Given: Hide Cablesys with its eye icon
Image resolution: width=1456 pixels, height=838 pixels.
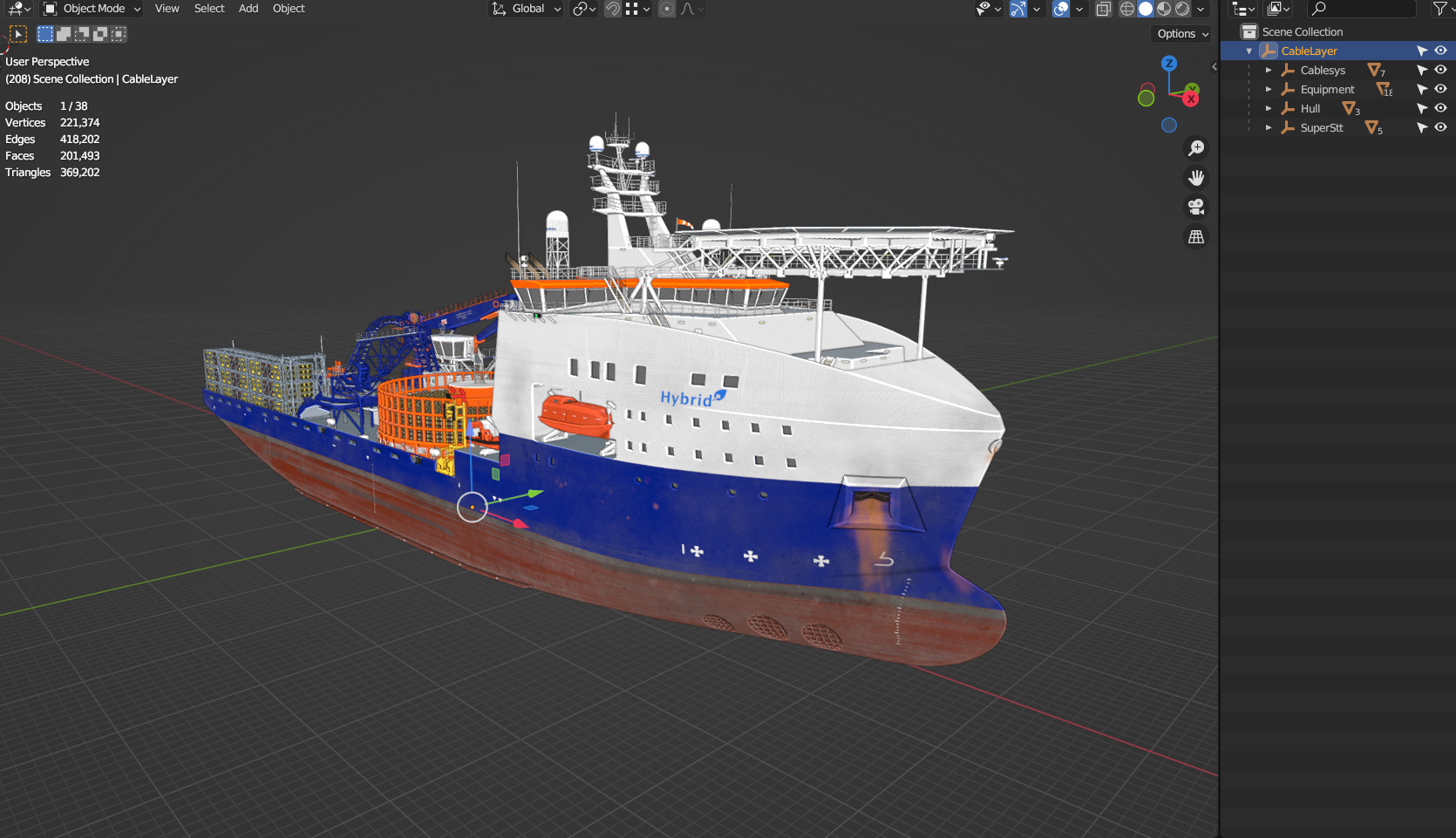Looking at the screenshot, I should (x=1440, y=71).
